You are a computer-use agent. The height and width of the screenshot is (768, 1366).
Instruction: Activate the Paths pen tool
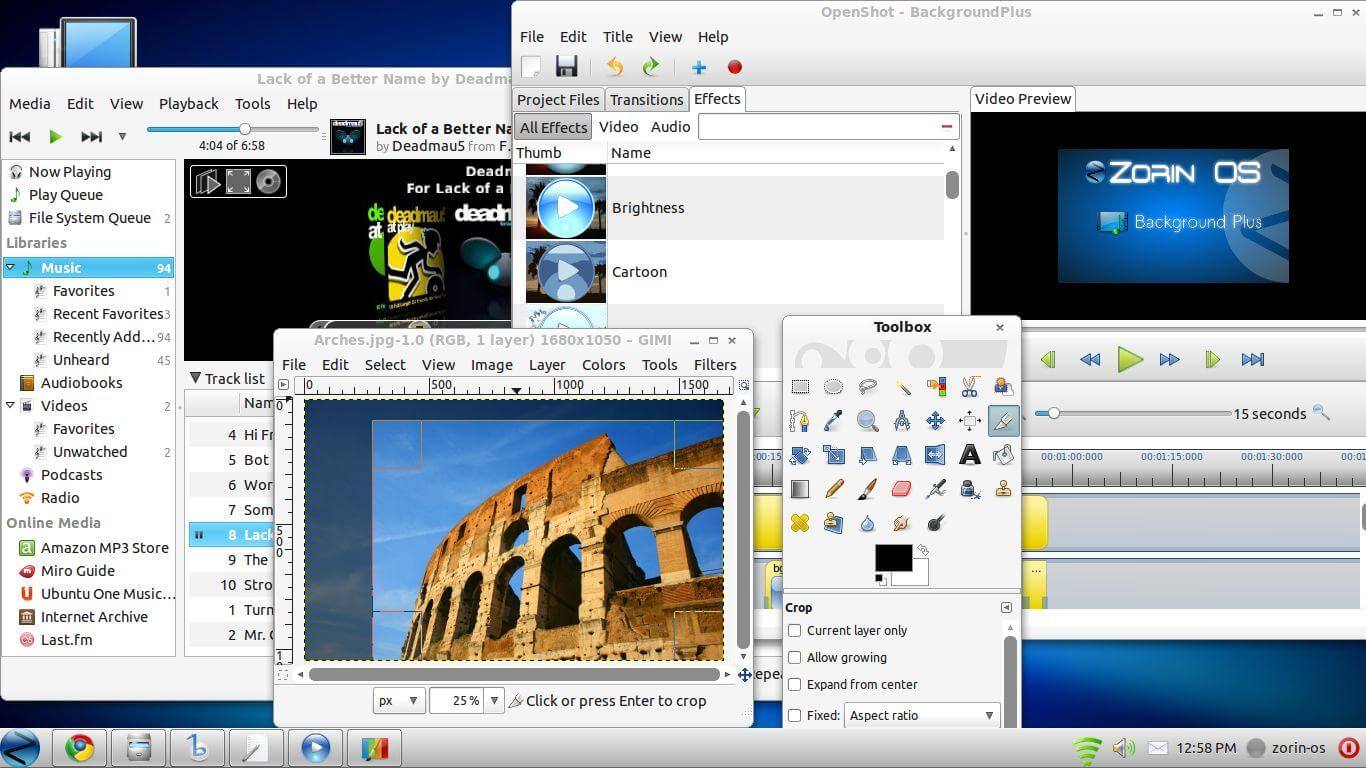tap(800, 421)
